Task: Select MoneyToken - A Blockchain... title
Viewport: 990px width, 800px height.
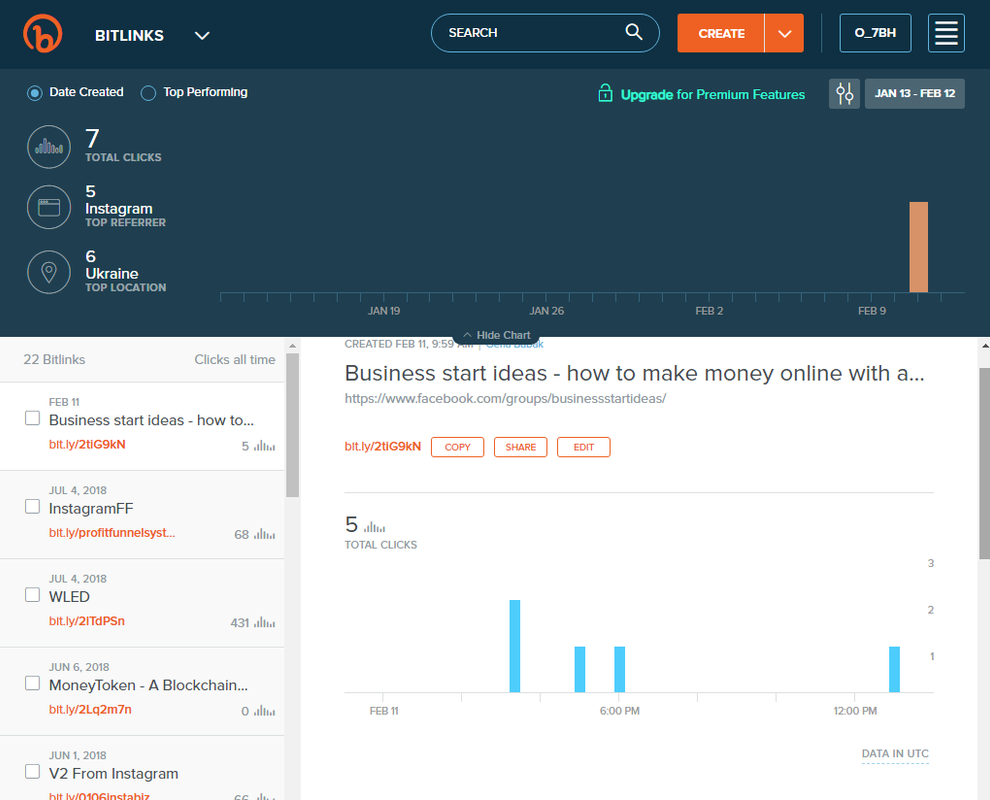Action: tap(148, 685)
